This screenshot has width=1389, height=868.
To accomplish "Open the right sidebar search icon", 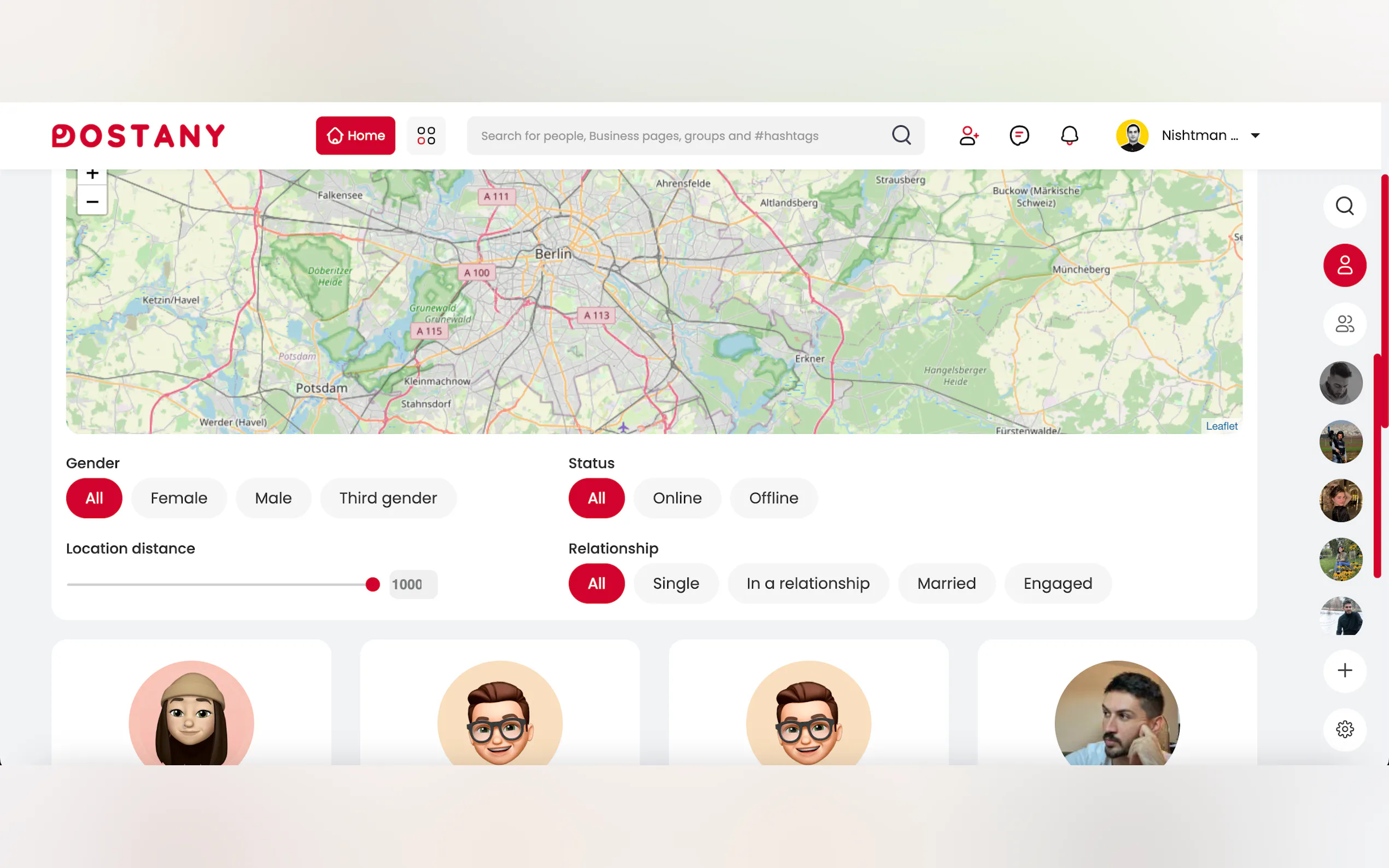I will [x=1344, y=206].
